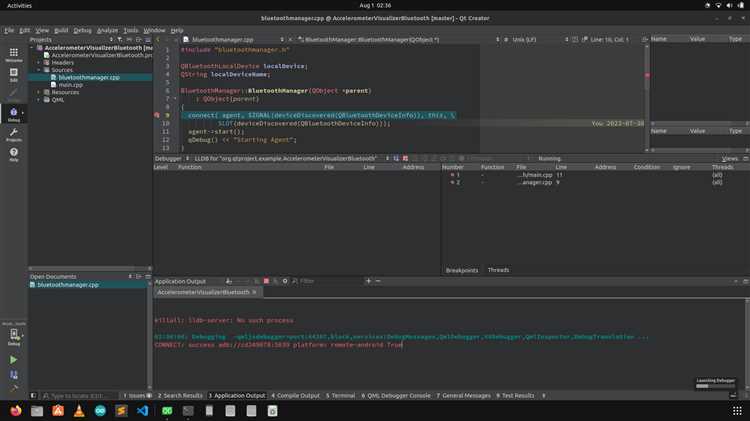Stop debugger with red square in debugger toolbar
This screenshot has height=421, width=750.
(x=405, y=158)
